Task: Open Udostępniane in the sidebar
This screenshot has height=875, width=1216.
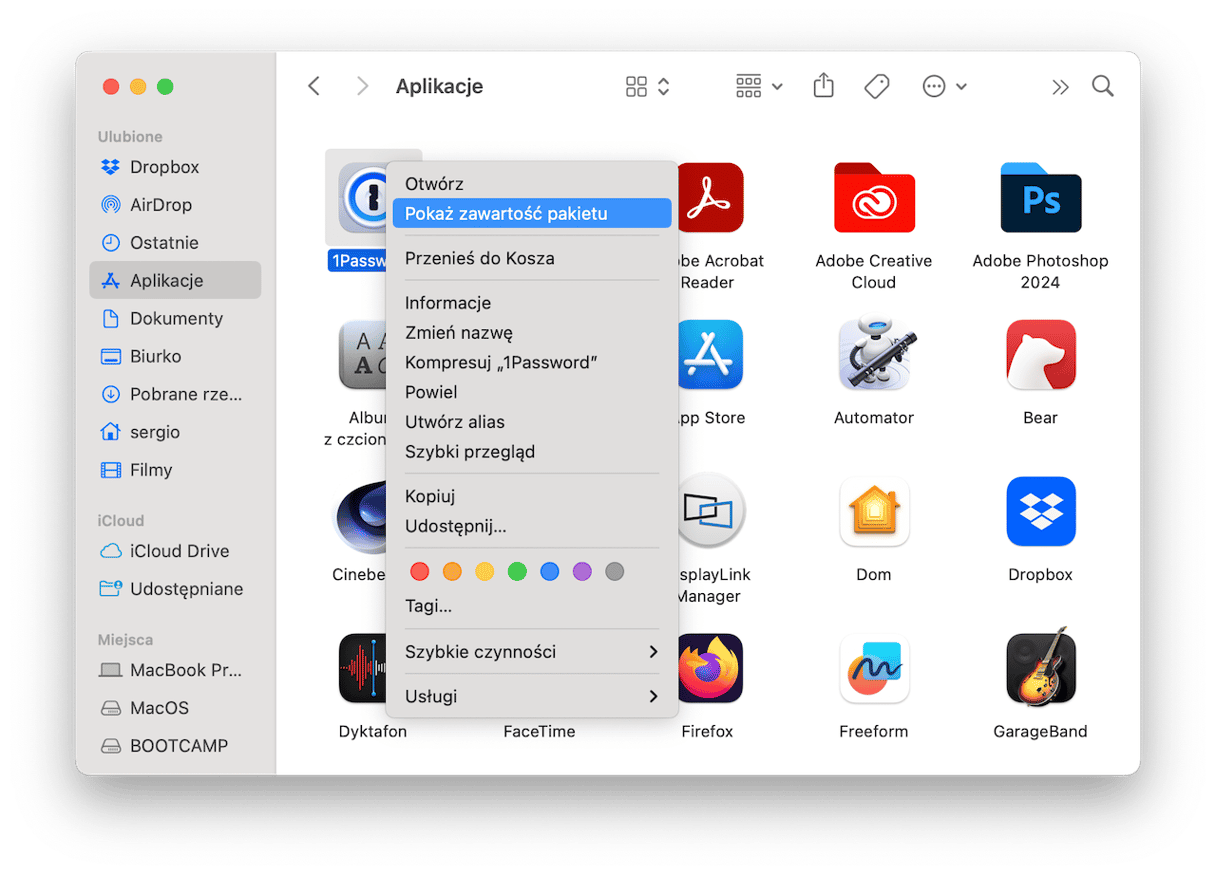Action: point(175,589)
